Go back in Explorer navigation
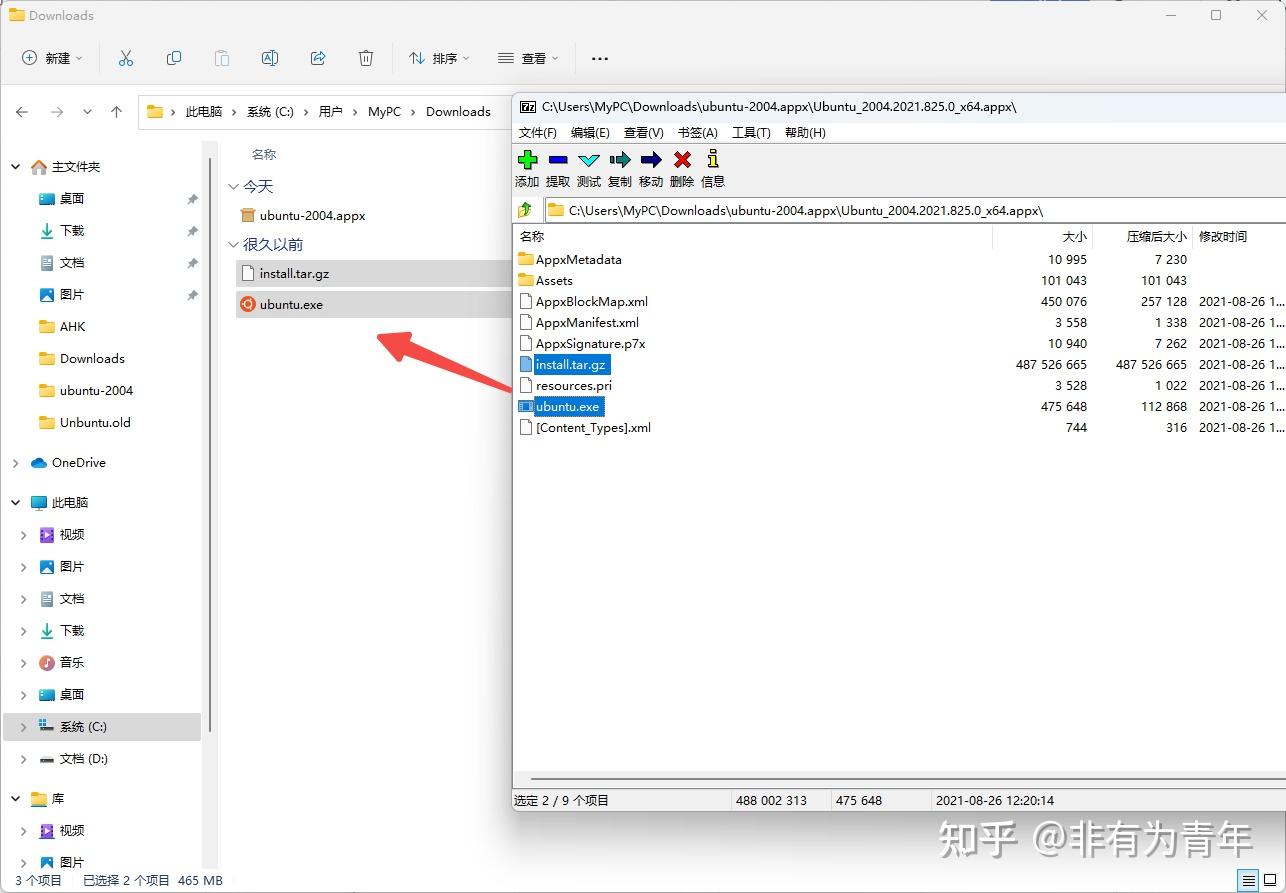 [x=22, y=112]
